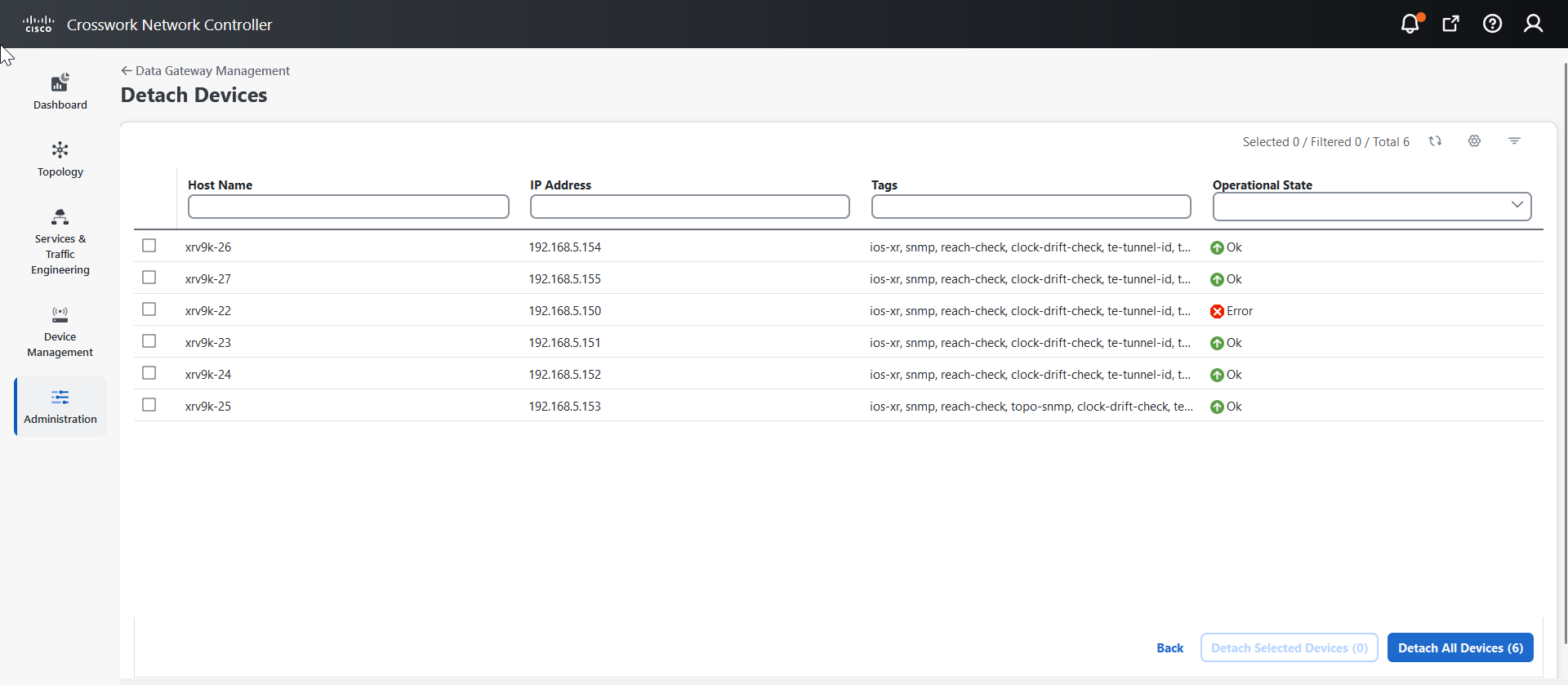Click IP address 192.168.5.154
This screenshot has height=685, width=1568.
tap(564, 247)
